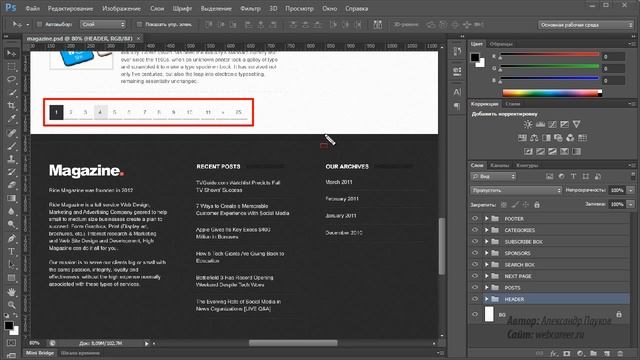Click the BG layer thumbnail
This screenshot has height=360, width=640.
(x=489, y=315)
